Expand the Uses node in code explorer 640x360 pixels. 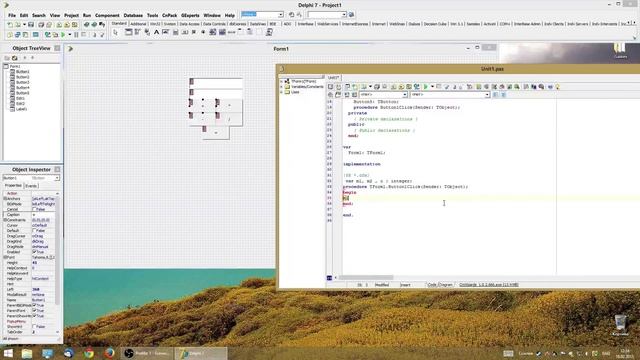[281, 92]
